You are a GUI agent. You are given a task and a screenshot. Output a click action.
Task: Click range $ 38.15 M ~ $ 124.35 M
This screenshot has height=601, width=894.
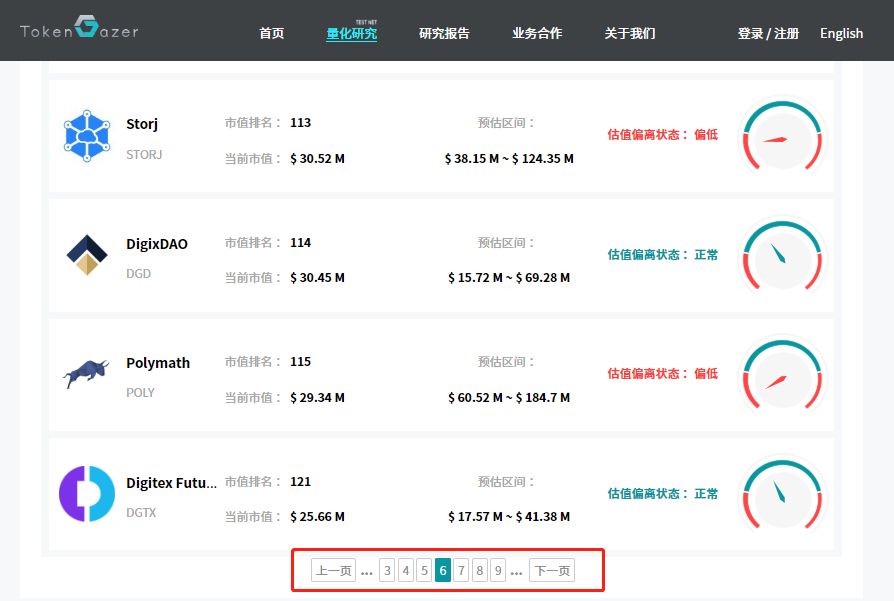pos(509,159)
